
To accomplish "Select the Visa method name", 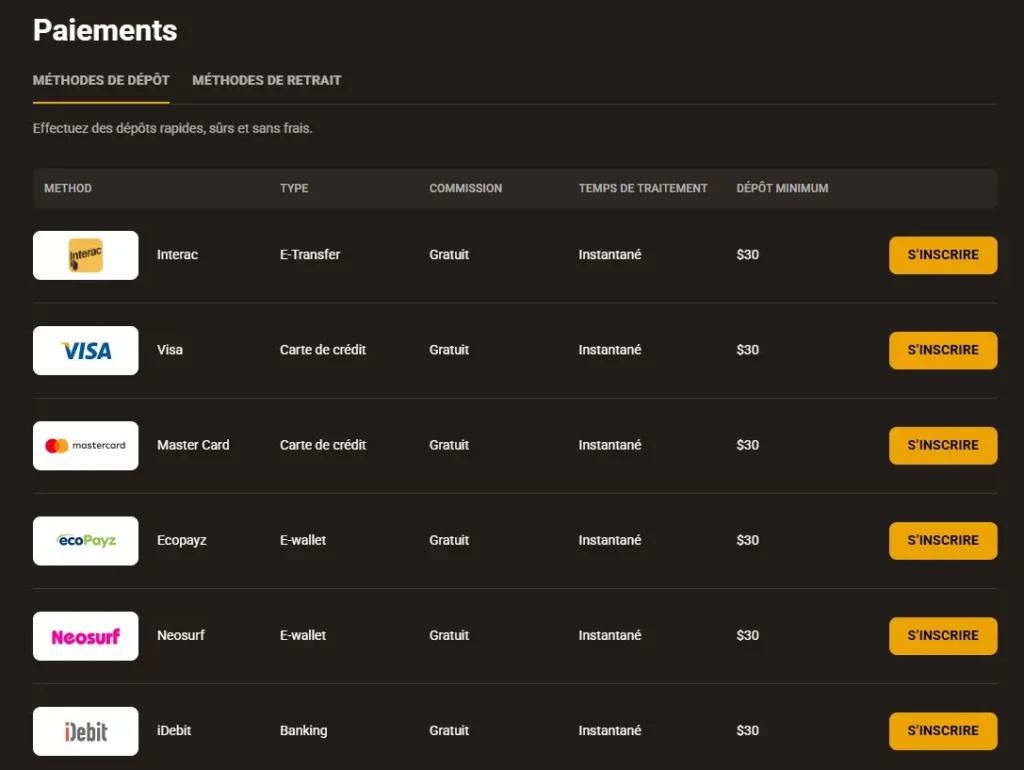I will pyautogui.click(x=170, y=350).
